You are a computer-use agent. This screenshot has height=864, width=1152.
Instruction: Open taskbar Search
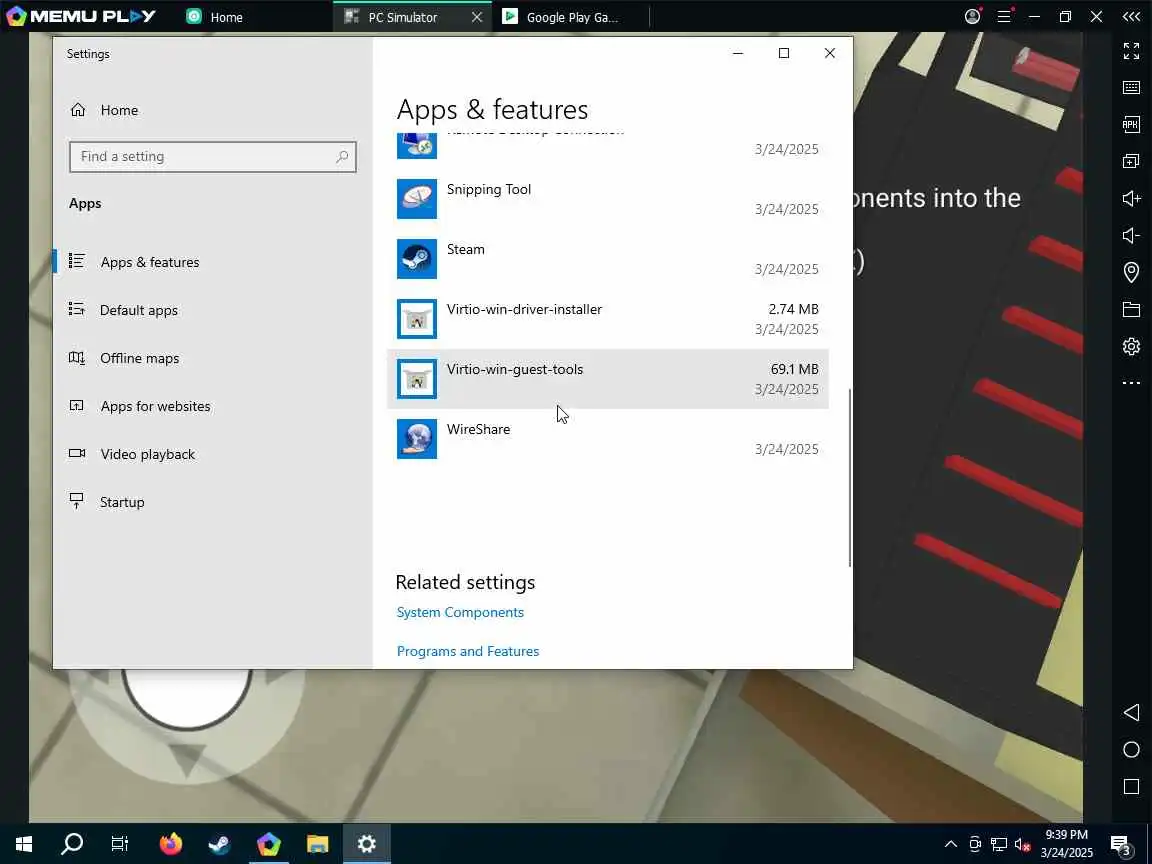click(x=71, y=843)
